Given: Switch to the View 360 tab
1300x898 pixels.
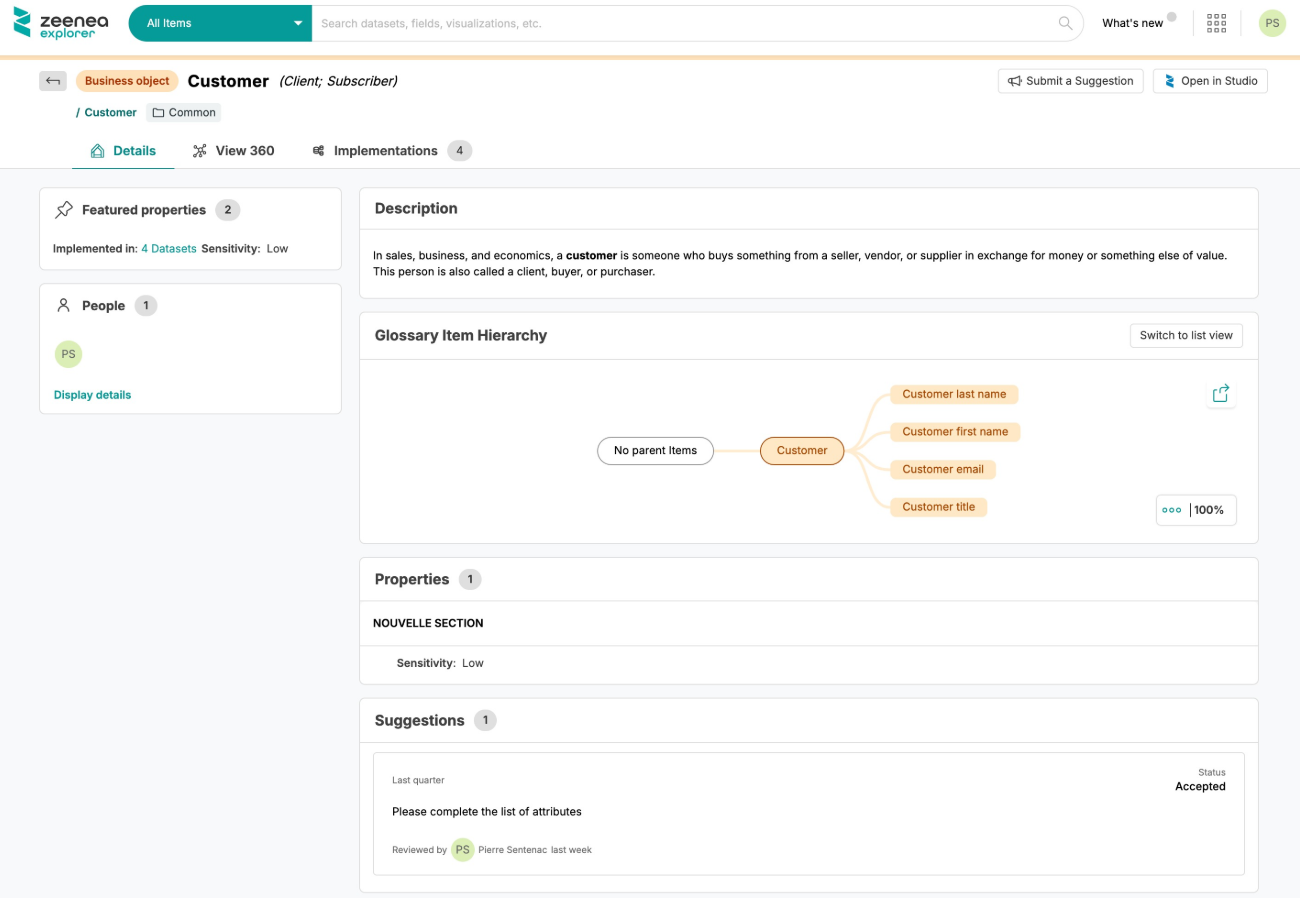Looking at the screenshot, I should (x=234, y=151).
